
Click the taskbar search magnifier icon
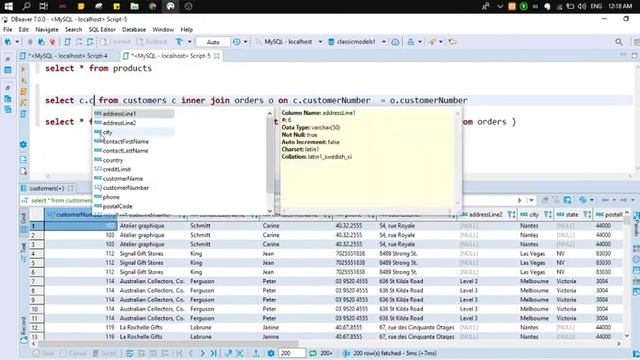26,6
